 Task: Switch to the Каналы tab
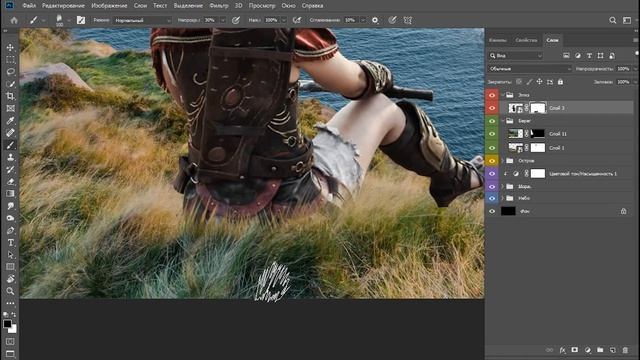click(498, 40)
